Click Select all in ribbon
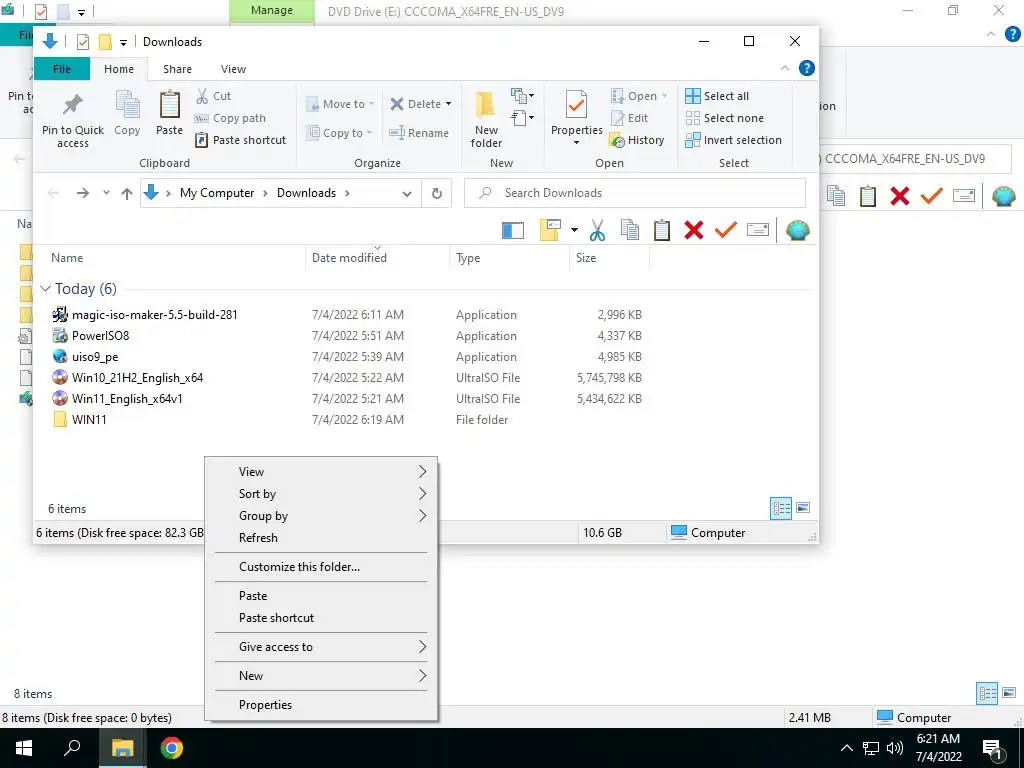Screen dimensions: 1024x768 click(717, 96)
